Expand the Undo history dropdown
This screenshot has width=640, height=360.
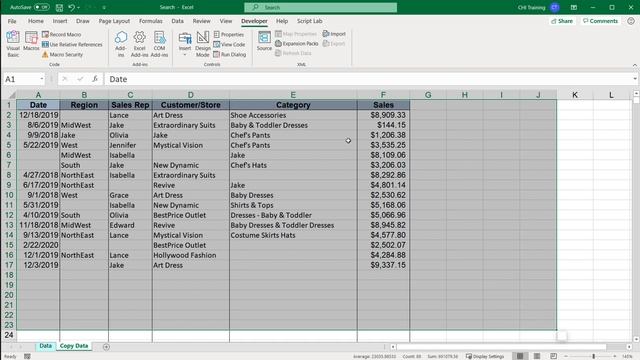78,7
